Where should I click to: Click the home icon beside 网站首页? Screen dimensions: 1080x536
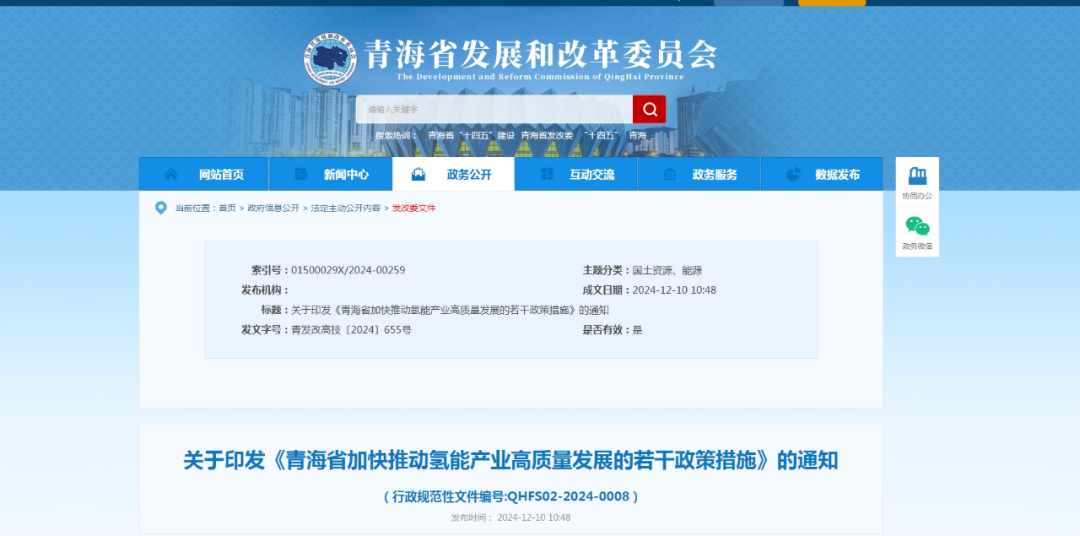point(172,174)
